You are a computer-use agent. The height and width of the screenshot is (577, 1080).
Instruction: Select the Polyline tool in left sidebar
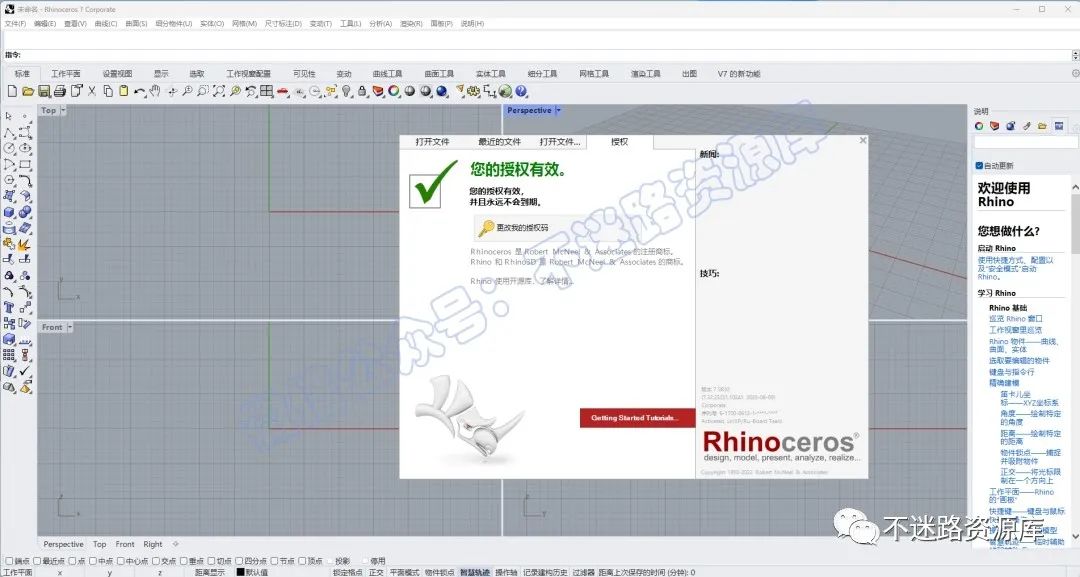coord(9,132)
